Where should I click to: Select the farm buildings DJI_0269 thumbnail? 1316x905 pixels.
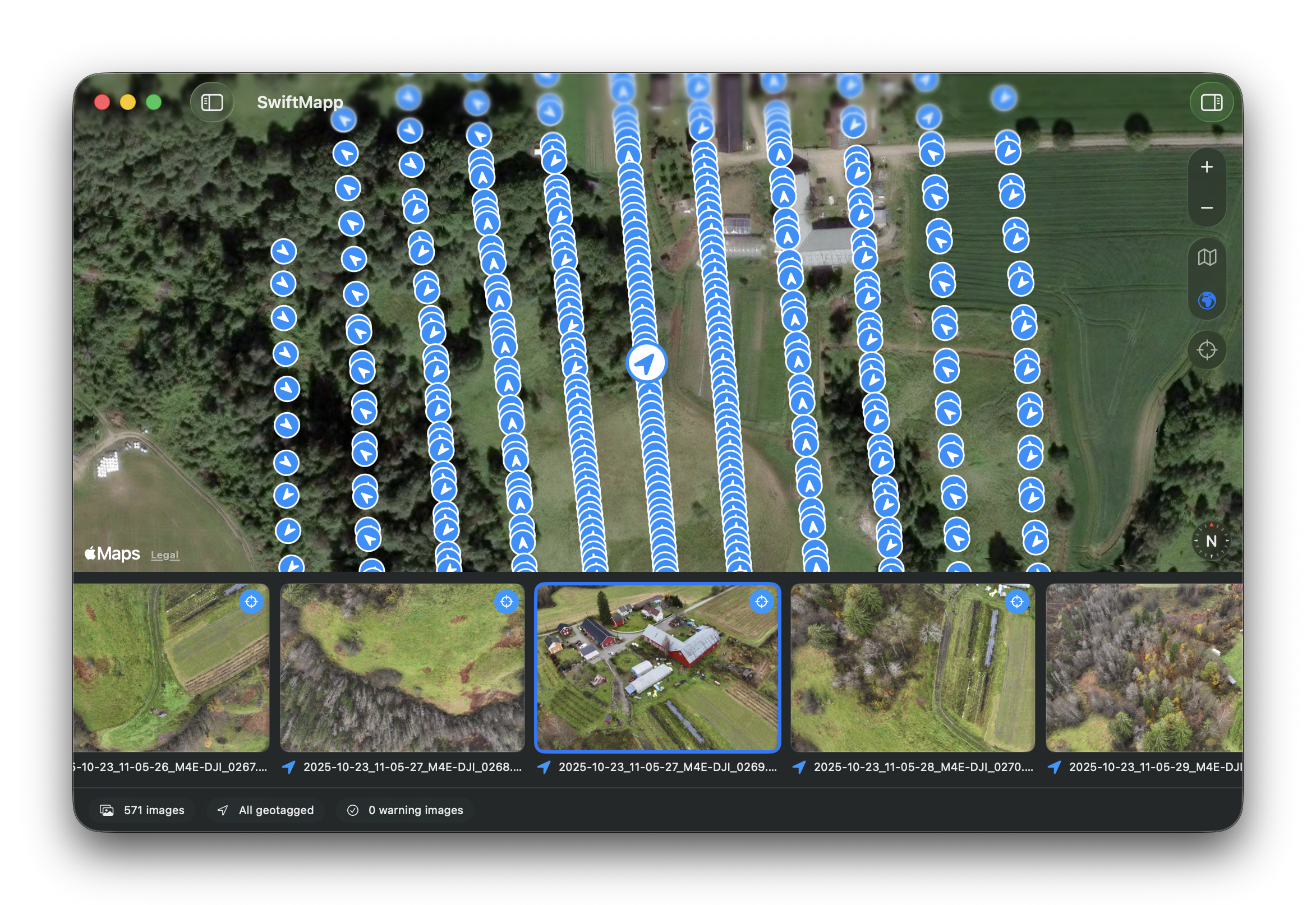[657, 667]
